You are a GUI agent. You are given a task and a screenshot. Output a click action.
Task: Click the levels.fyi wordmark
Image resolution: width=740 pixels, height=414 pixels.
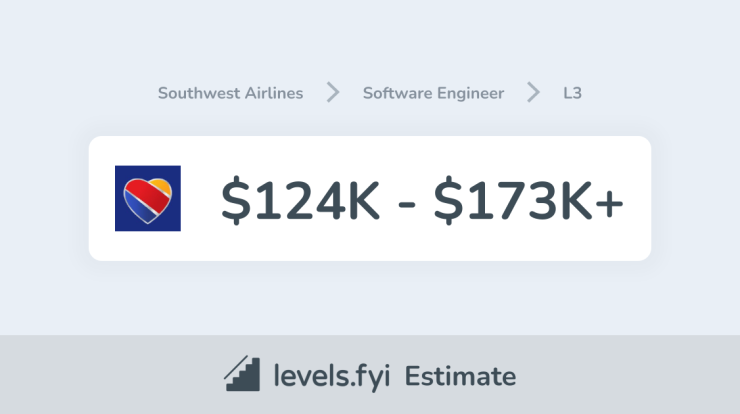click(x=332, y=376)
